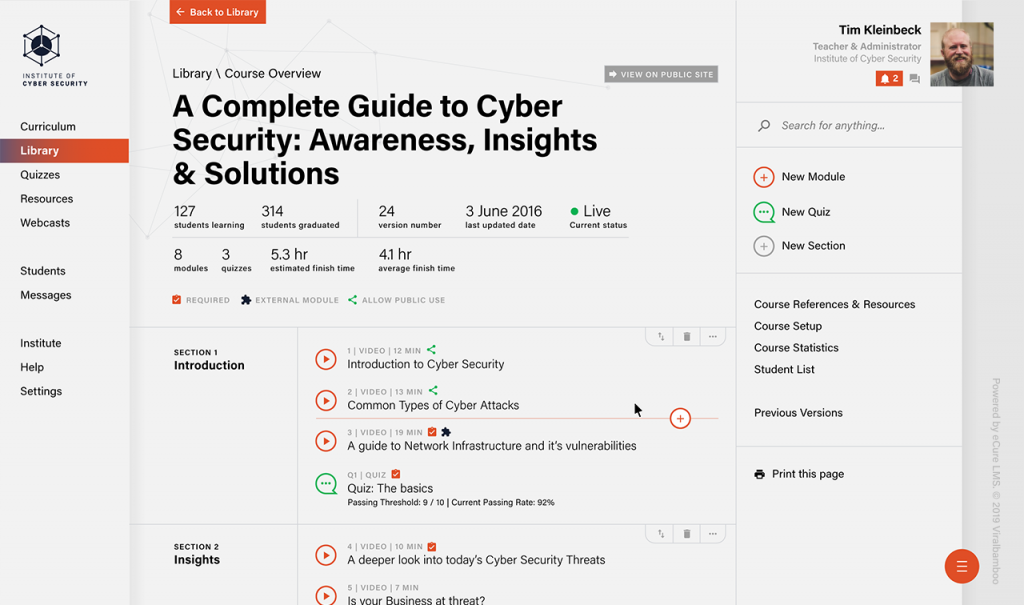Click the View on Public Site button

click(x=661, y=74)
